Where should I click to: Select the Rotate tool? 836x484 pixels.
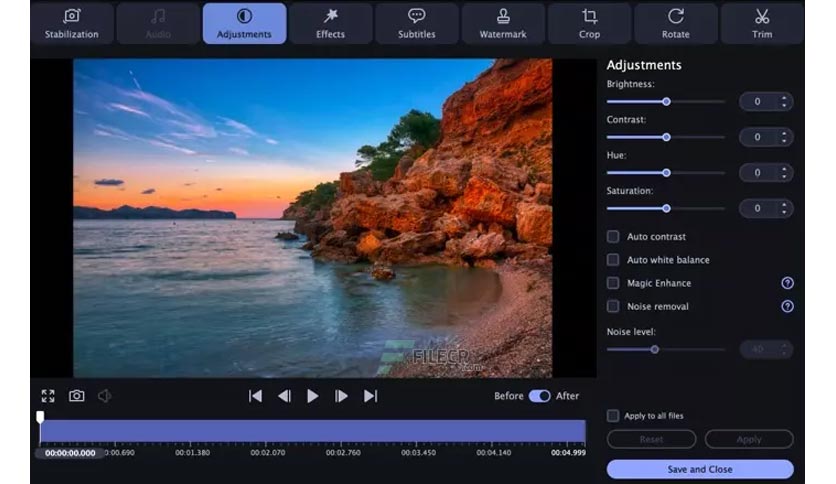pos(675,24)
